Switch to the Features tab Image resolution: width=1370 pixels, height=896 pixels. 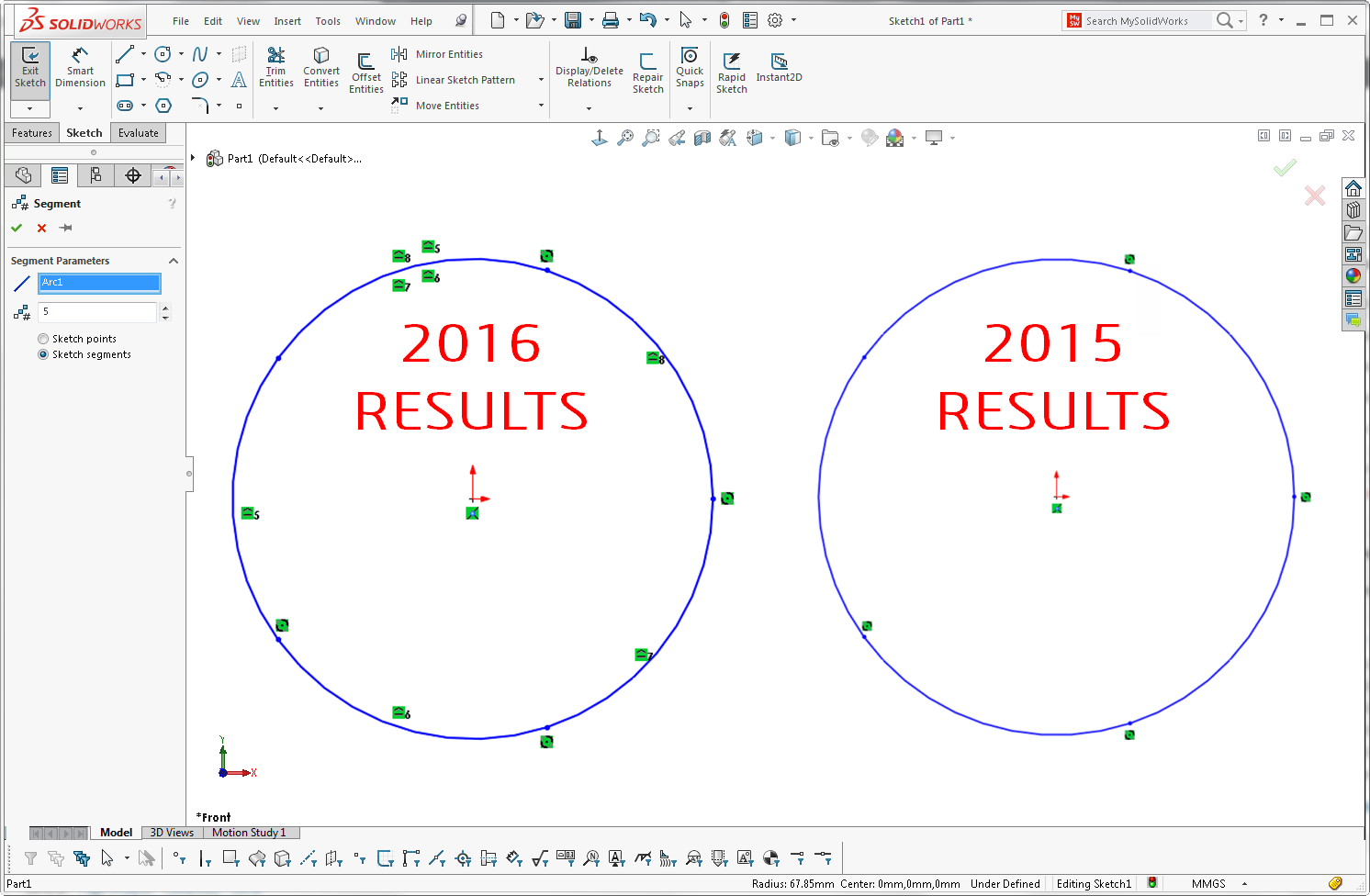[x=31, y=132]
